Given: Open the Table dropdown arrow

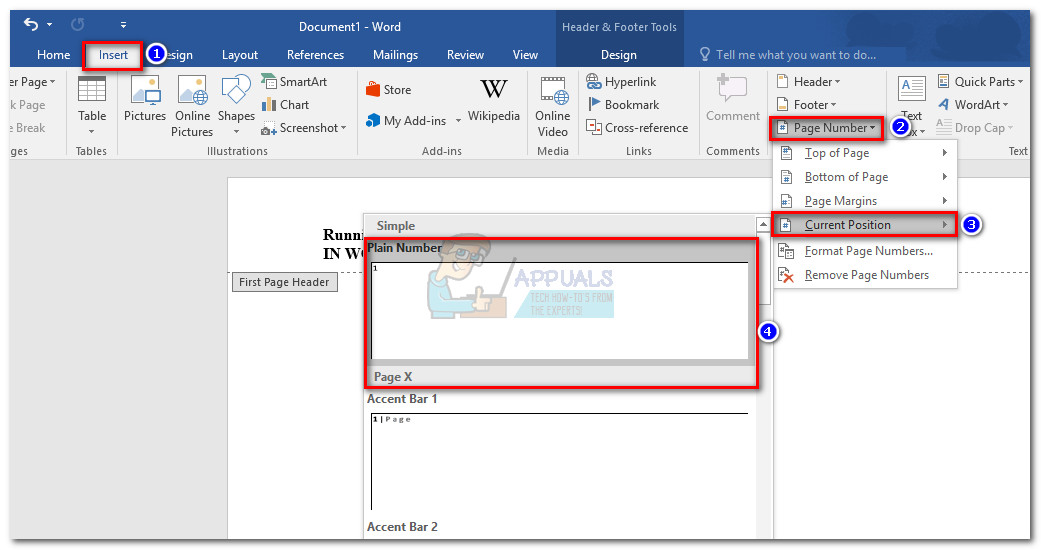Looking at the screenshot, I should coord(92,132).
